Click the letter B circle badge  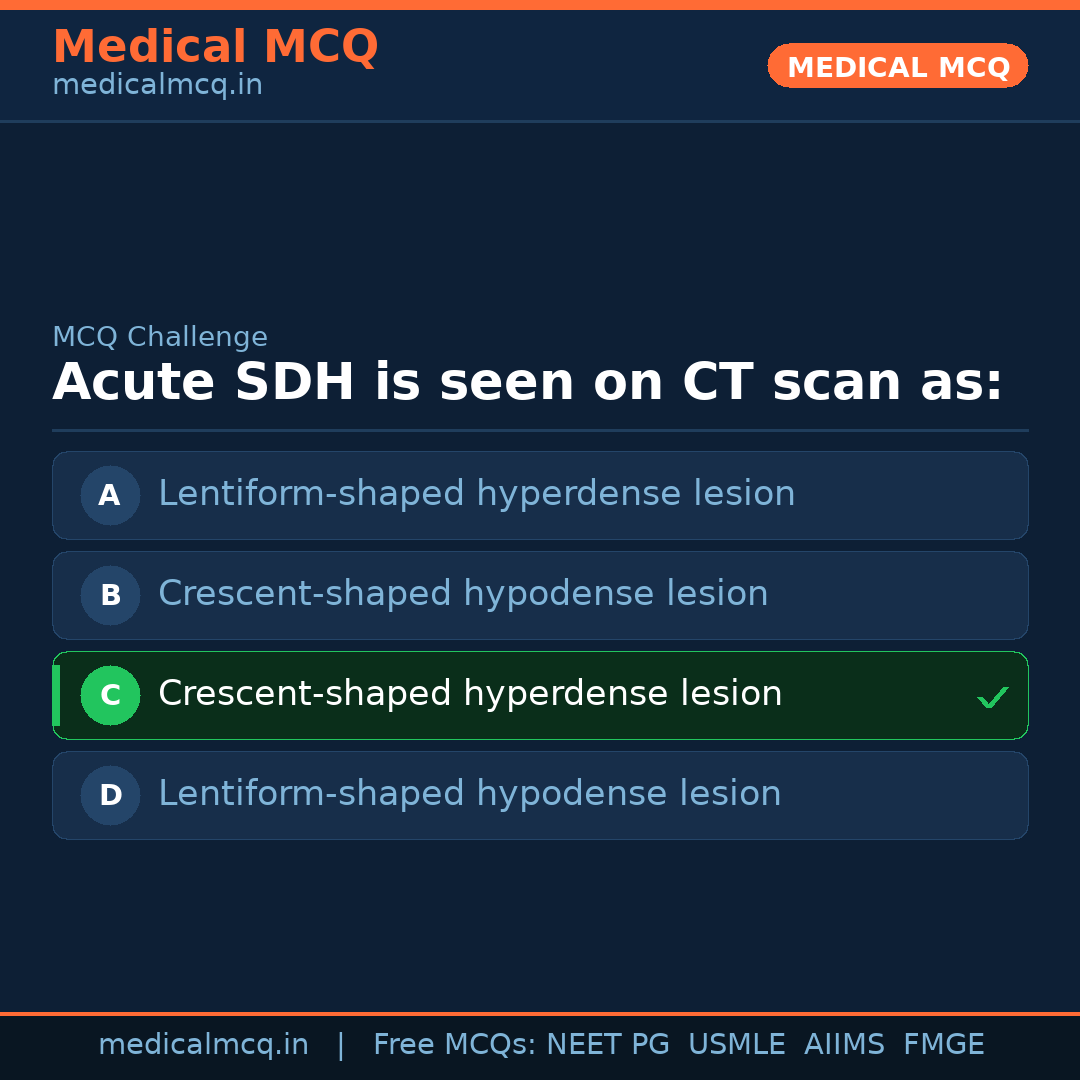pos(110,595)
